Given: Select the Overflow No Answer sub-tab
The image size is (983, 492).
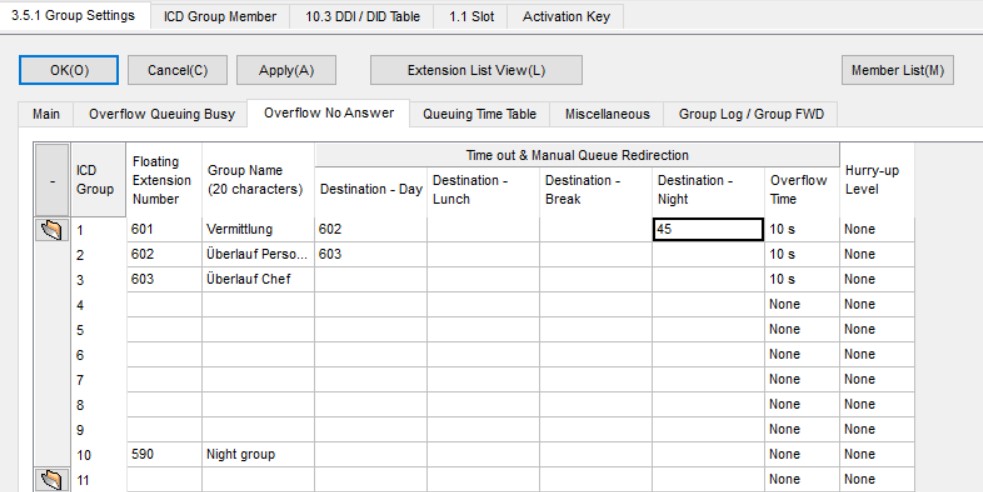Looking at the screenshot, I should pos(329,113).
